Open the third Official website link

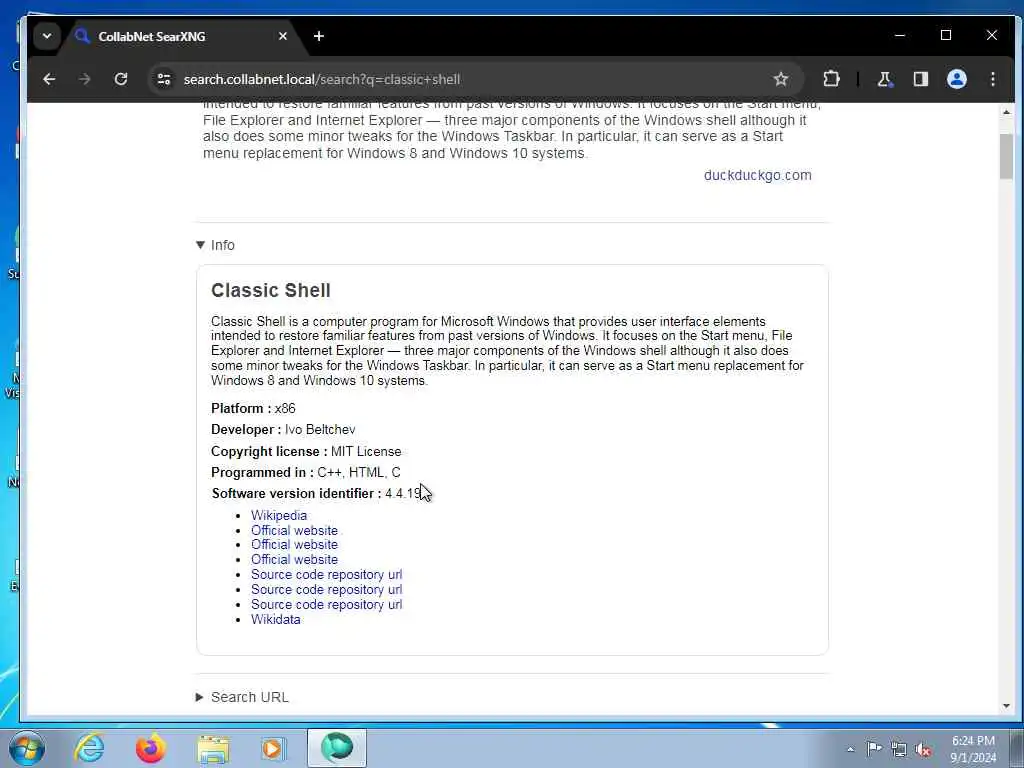click(295, 560)
